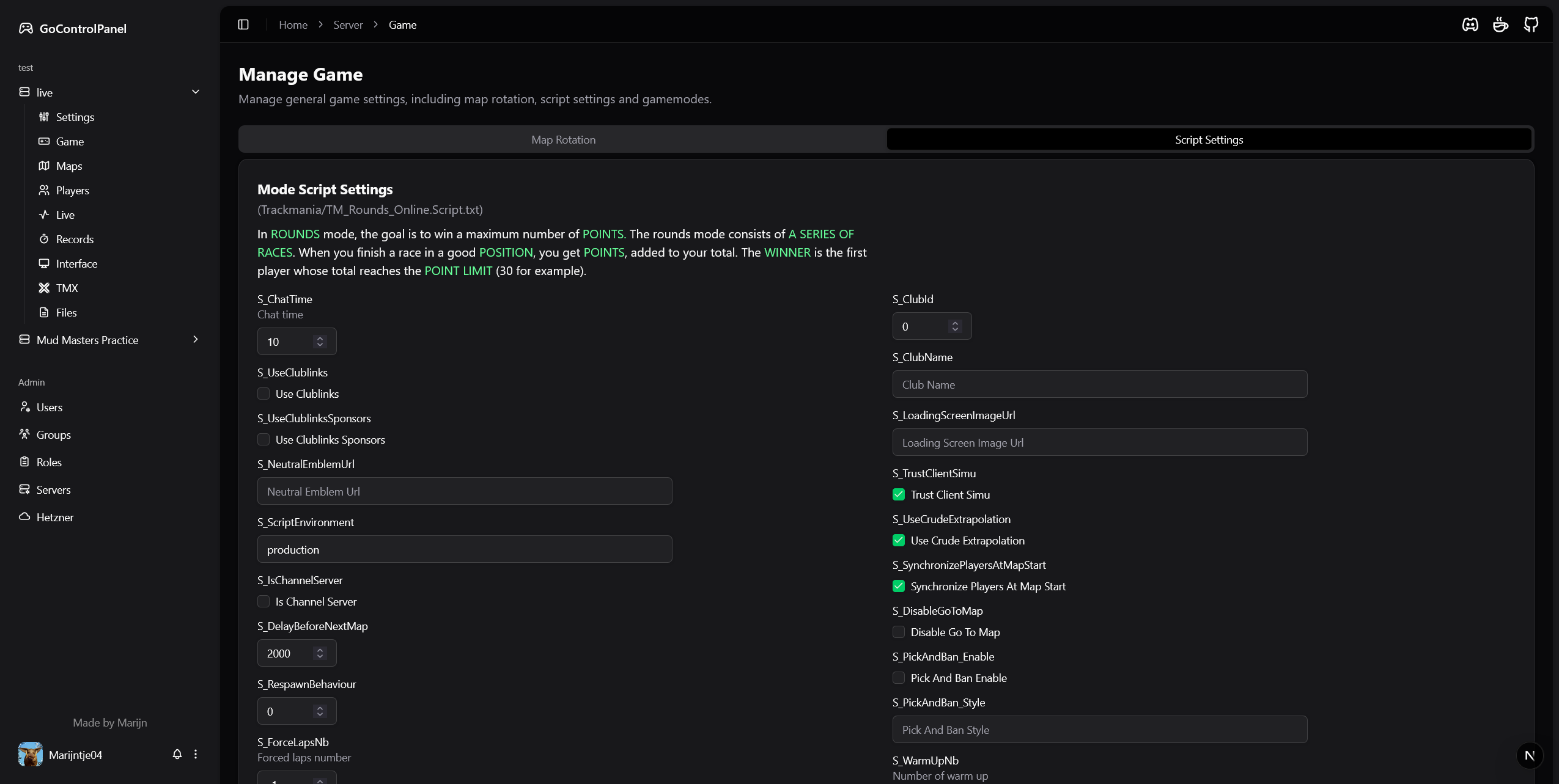Collapse the live server chevron

(x=196, y=92)
